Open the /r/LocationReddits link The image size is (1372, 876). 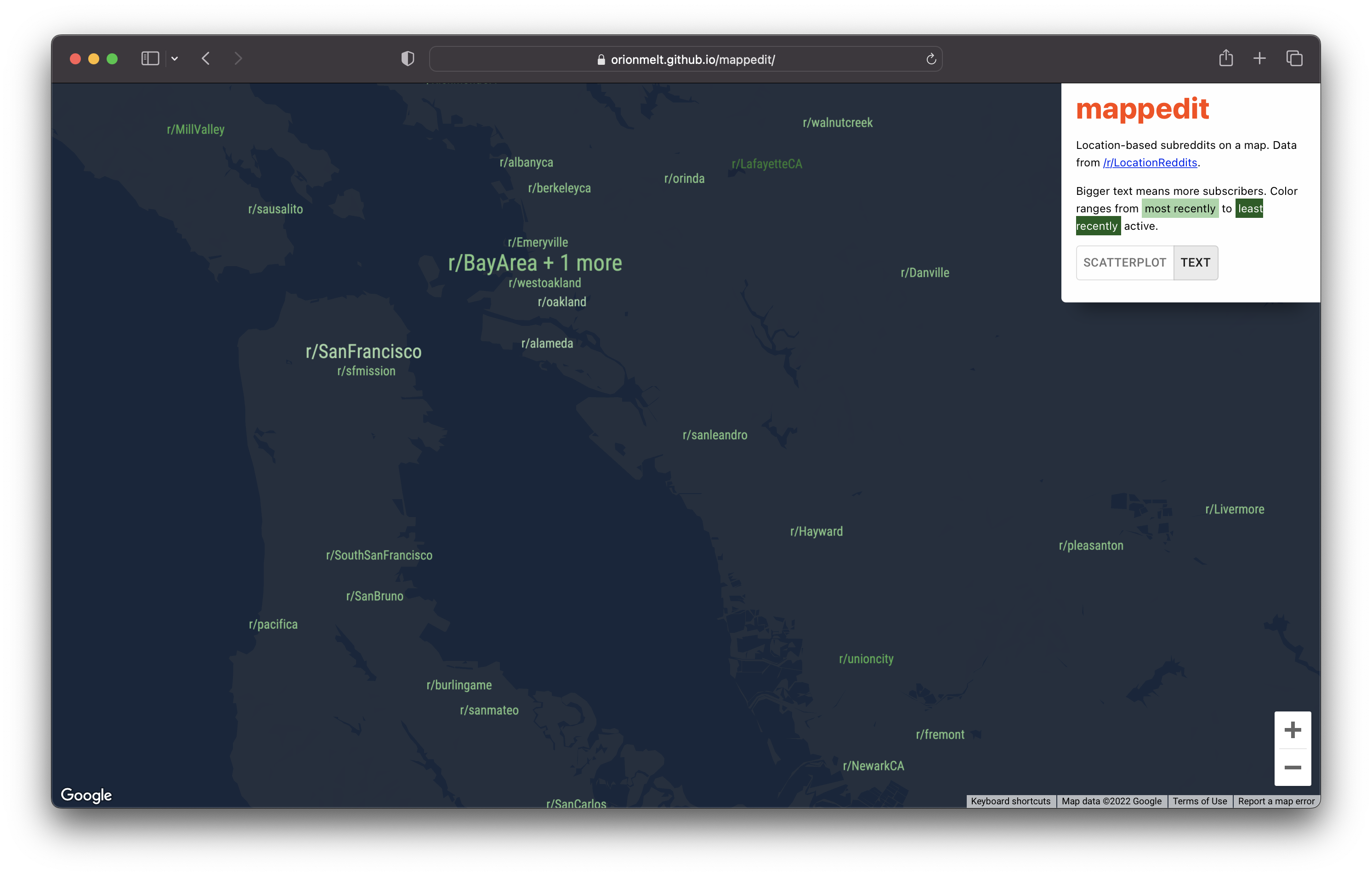point(1150,162)
